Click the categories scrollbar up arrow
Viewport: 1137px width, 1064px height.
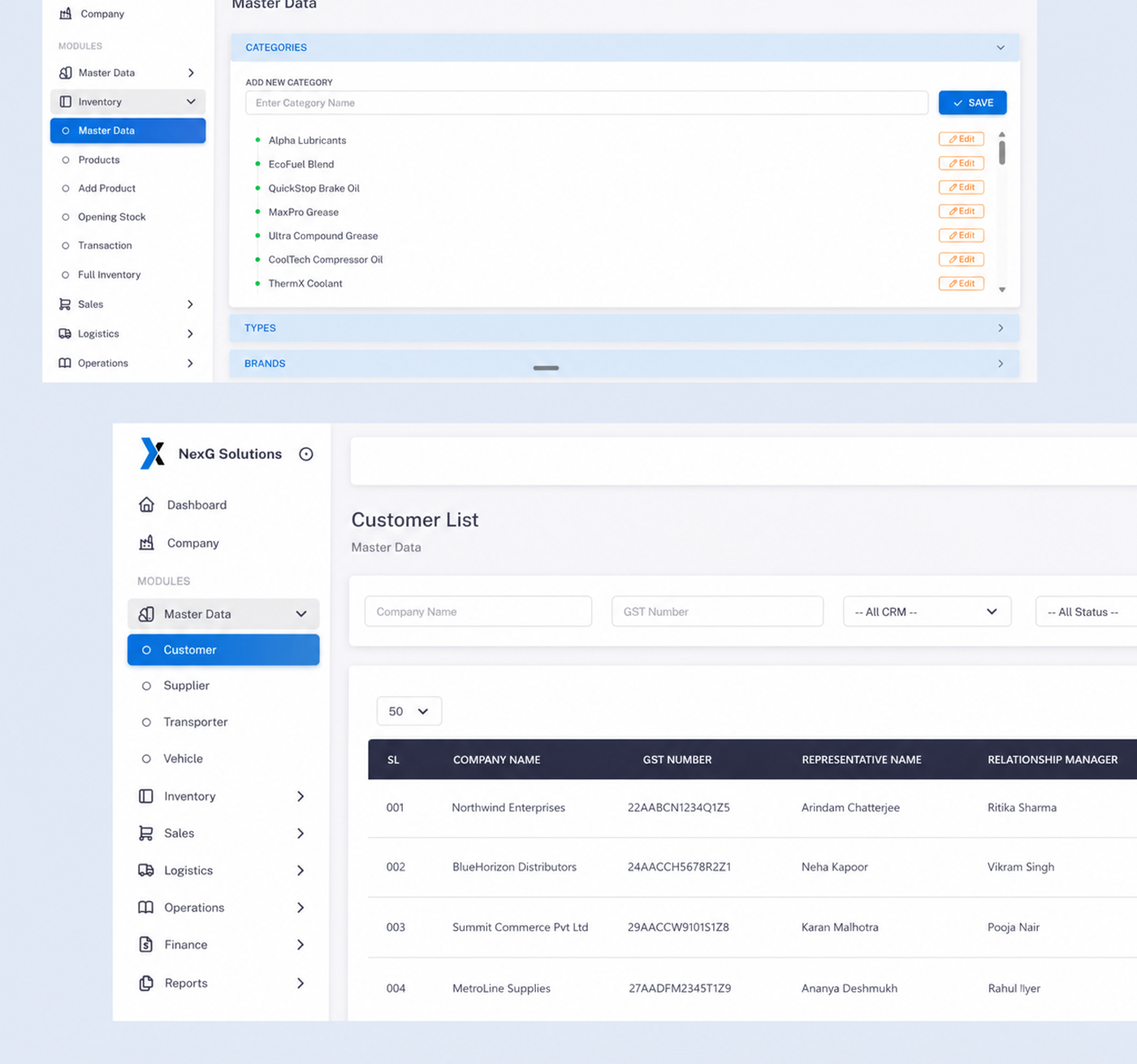click(1002, 135)
